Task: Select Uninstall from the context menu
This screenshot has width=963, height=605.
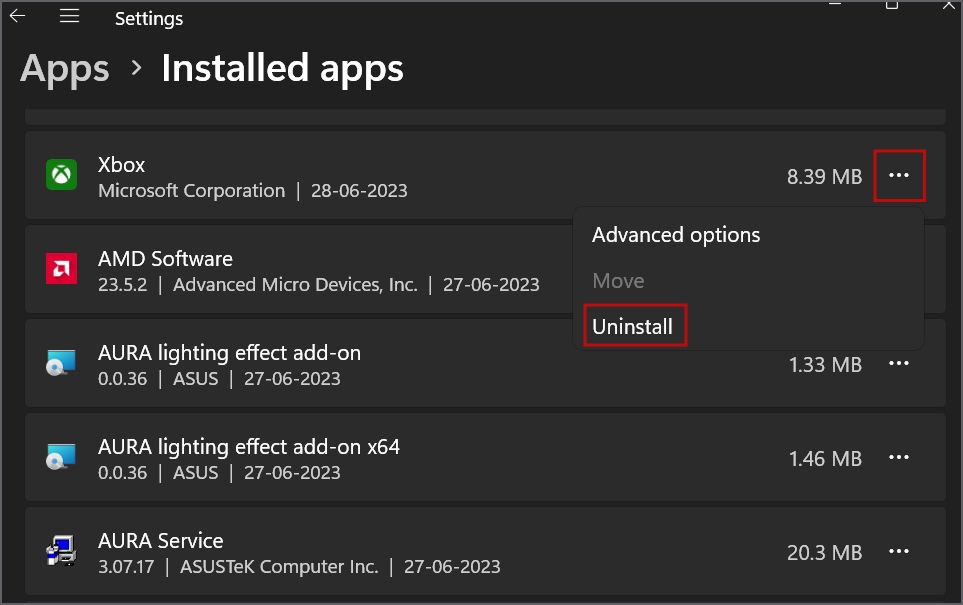Action: [634, 325]
